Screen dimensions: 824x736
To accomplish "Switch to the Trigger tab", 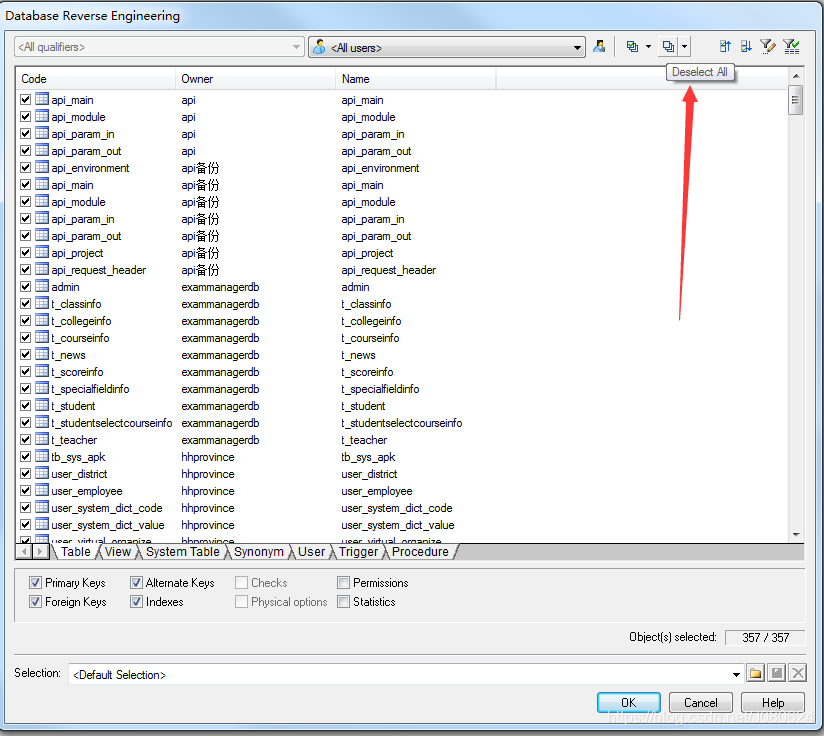I will pos(358,552).
